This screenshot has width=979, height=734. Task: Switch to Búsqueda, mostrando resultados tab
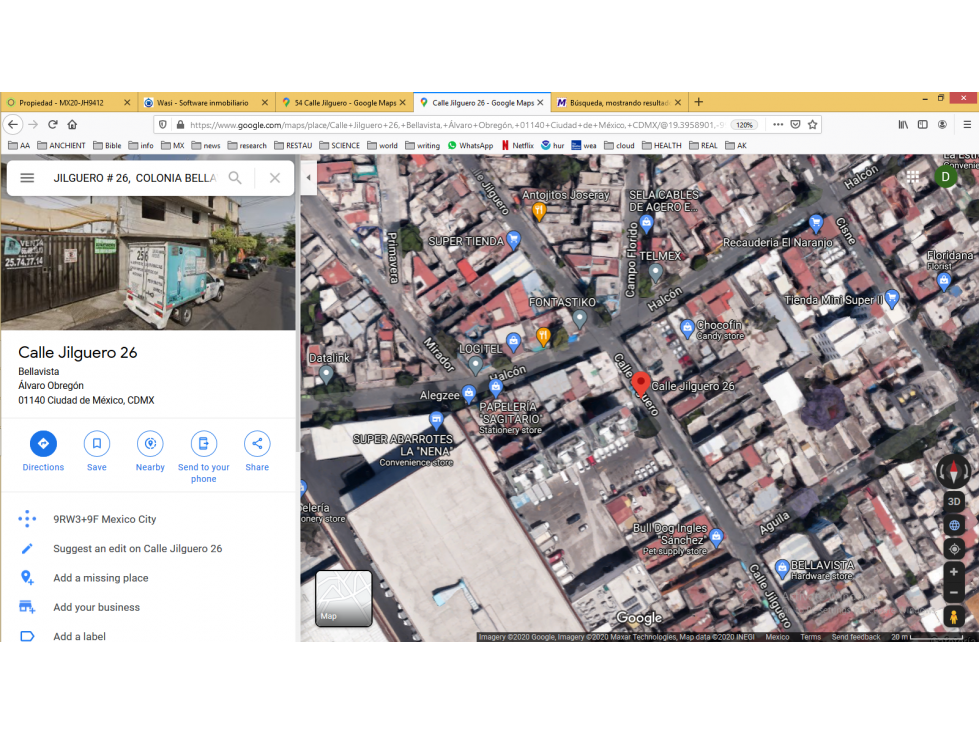[x=619, y=102]
